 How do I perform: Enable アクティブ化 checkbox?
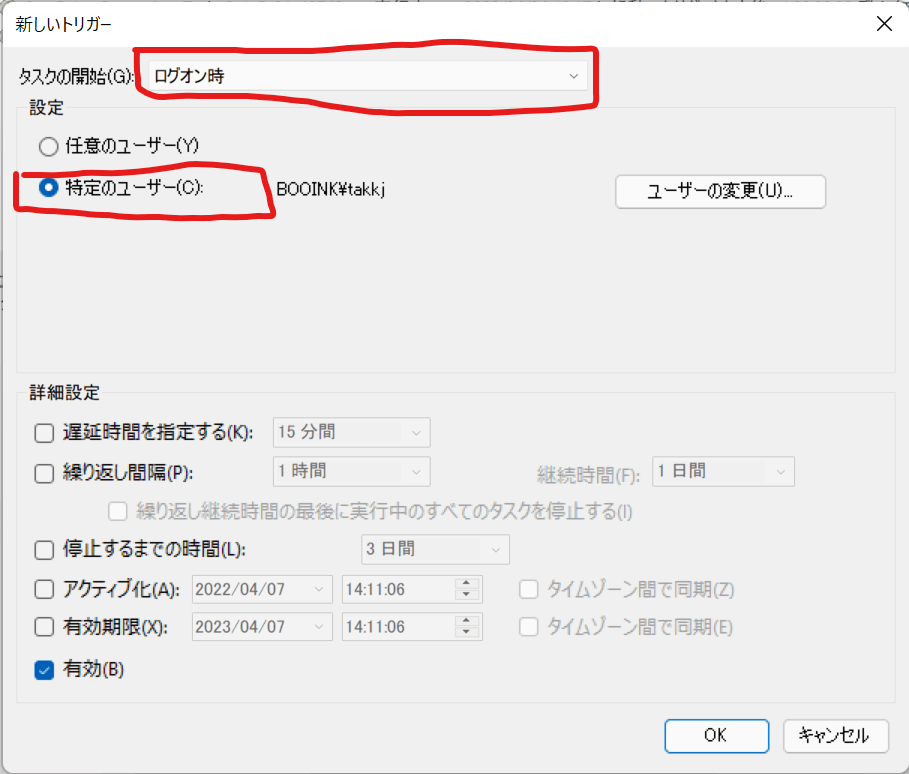(x=44, y=590)
